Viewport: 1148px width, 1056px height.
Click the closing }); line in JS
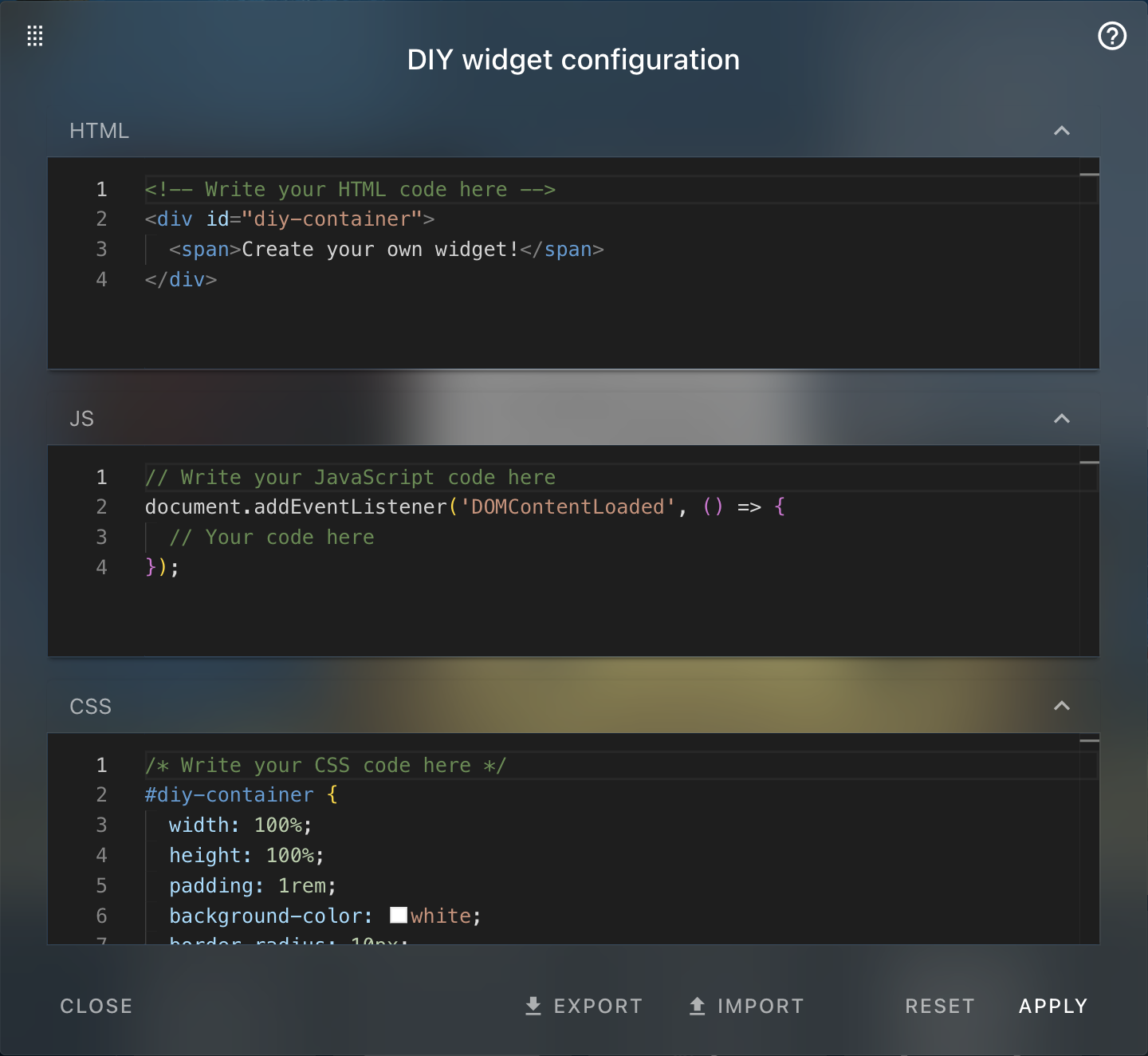click(163, 568)
